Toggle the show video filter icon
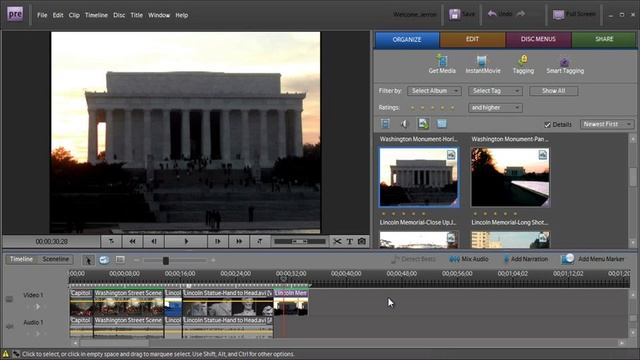The height and width of the screenshot is (360, 640). [x=385, y=124]
